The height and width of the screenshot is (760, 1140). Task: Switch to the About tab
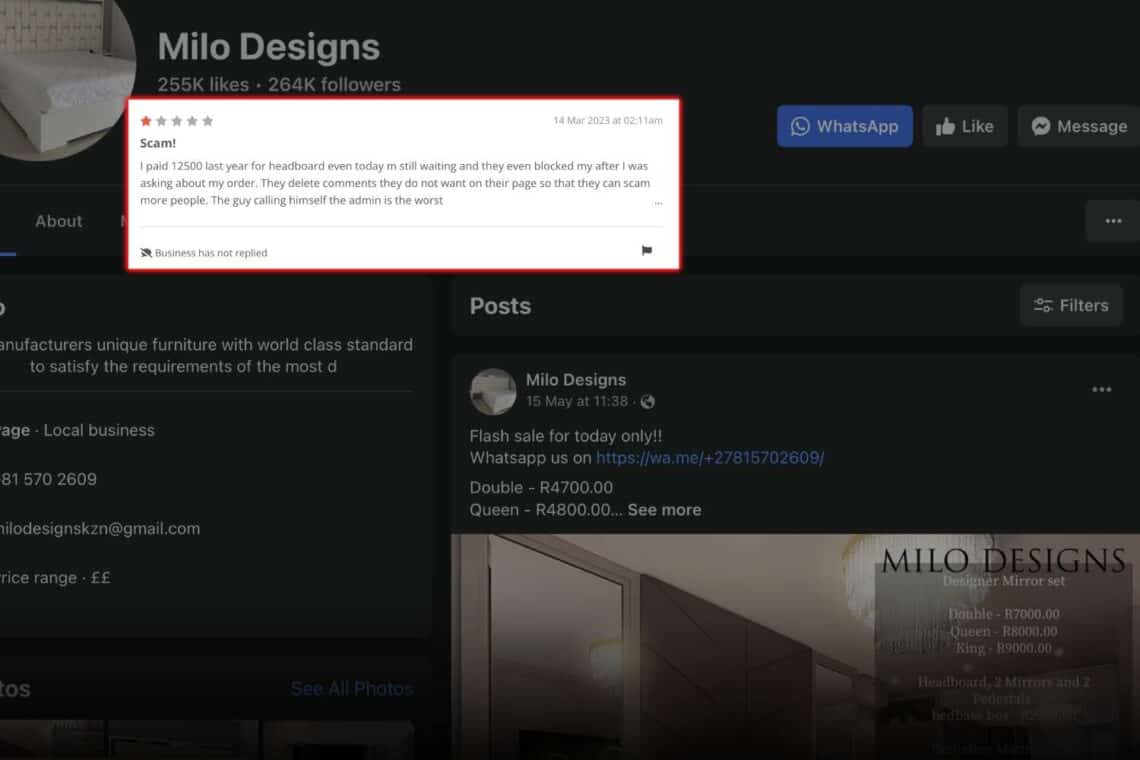(59, 221)
